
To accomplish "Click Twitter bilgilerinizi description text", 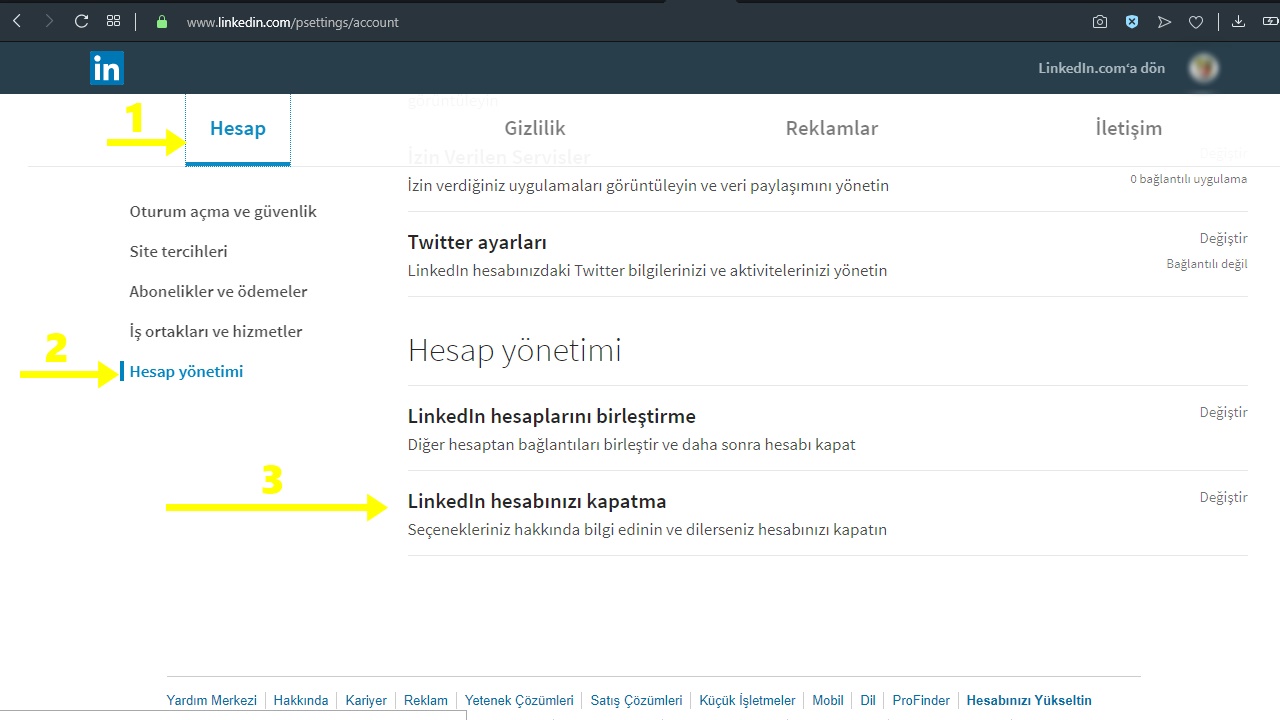I will (x=647, y=270).
